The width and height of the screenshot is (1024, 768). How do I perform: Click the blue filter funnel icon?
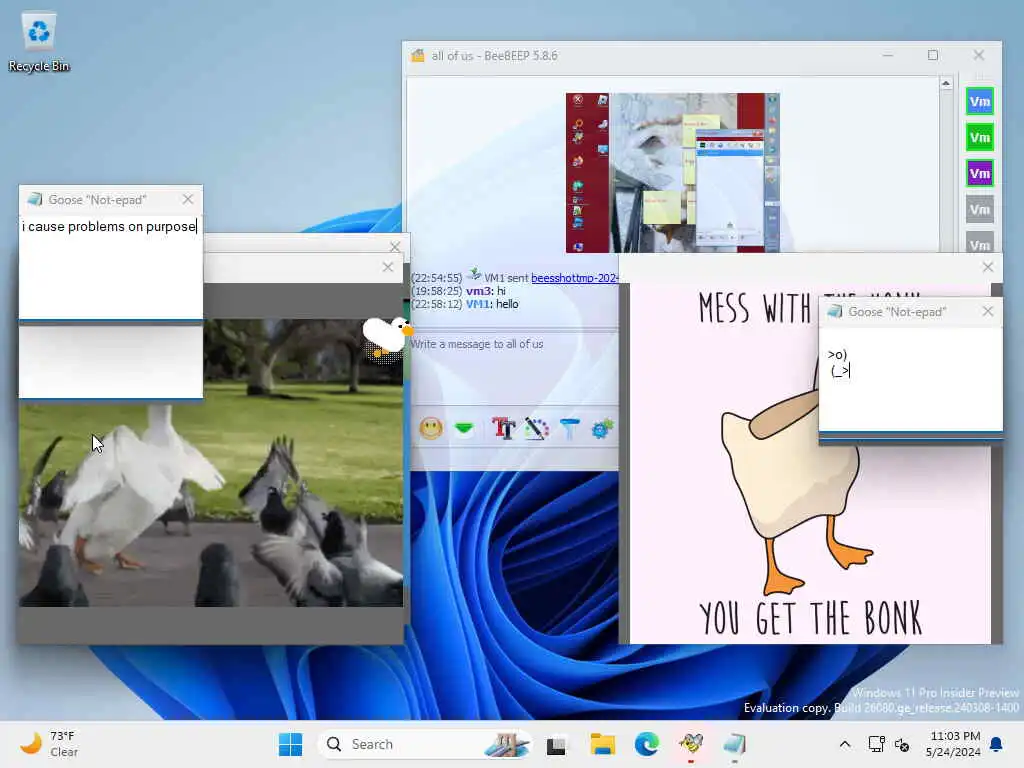pyautogui.click(x=569, y=428)
